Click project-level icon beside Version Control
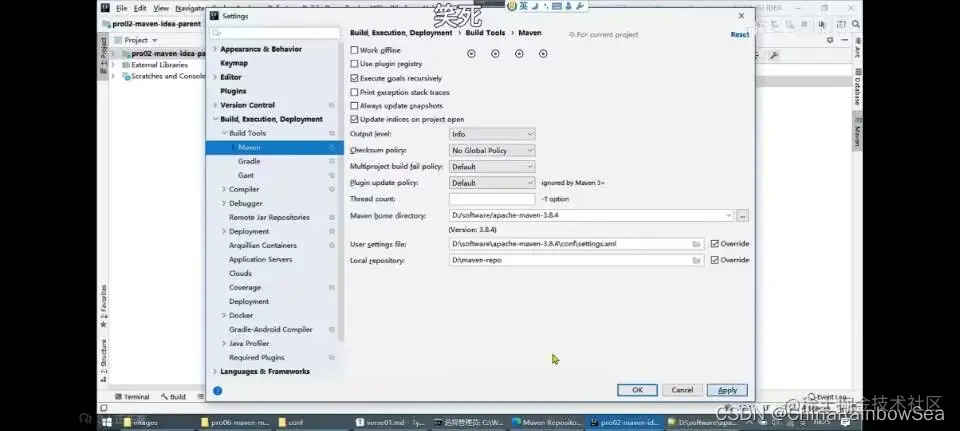Screen dimensions: 960x431 click(x=332, y=105)
